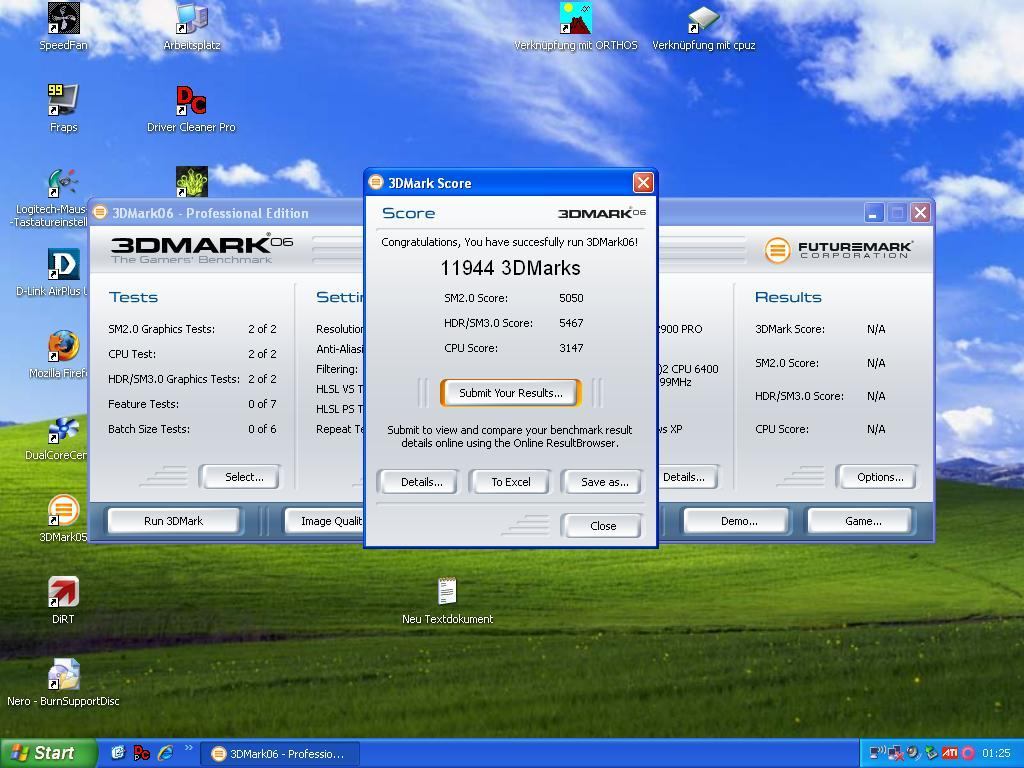The image size is (1024, 768).
Task: Open the Neu Textdokument file icon
Action: click(447, 600)
